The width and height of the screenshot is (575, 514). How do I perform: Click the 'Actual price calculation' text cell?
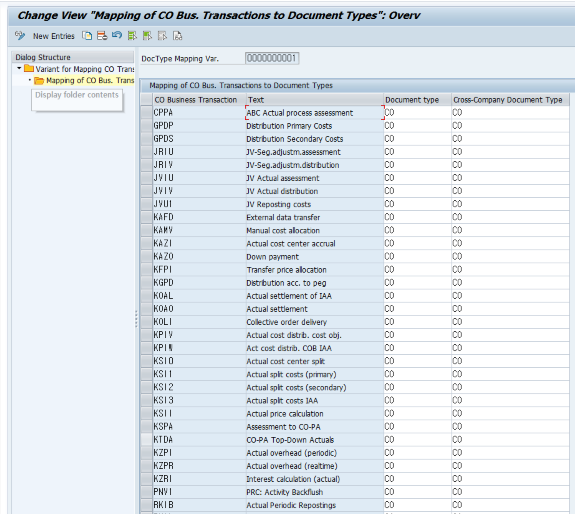[x=314, y=414]
